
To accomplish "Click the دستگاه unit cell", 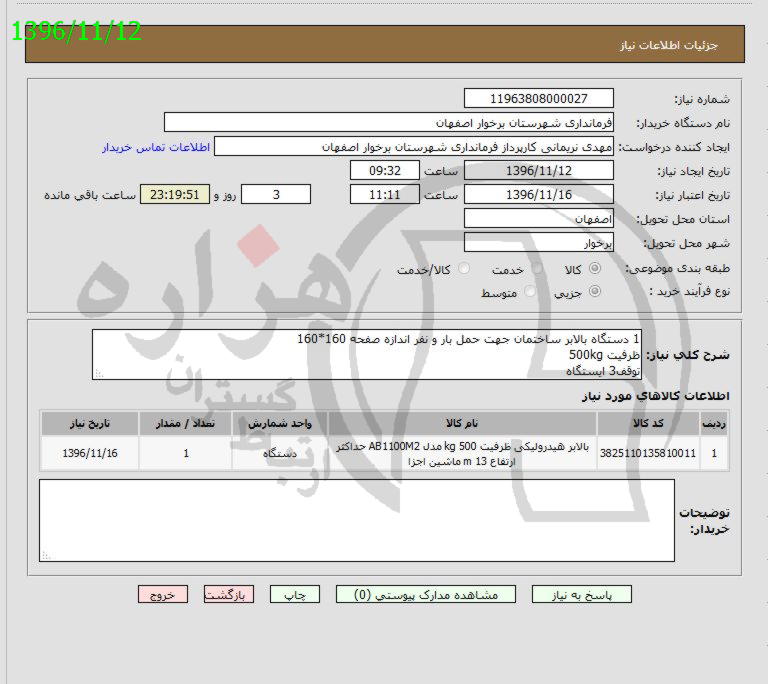I will pyautogui.click(x=280, y=453).
